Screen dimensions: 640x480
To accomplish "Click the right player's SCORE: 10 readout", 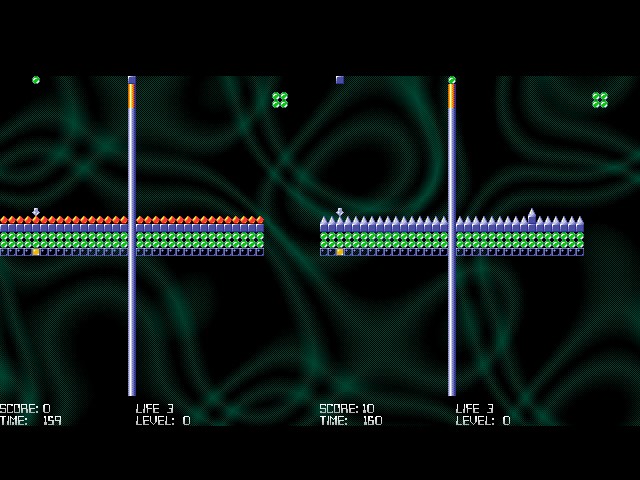I will (347, 408).
